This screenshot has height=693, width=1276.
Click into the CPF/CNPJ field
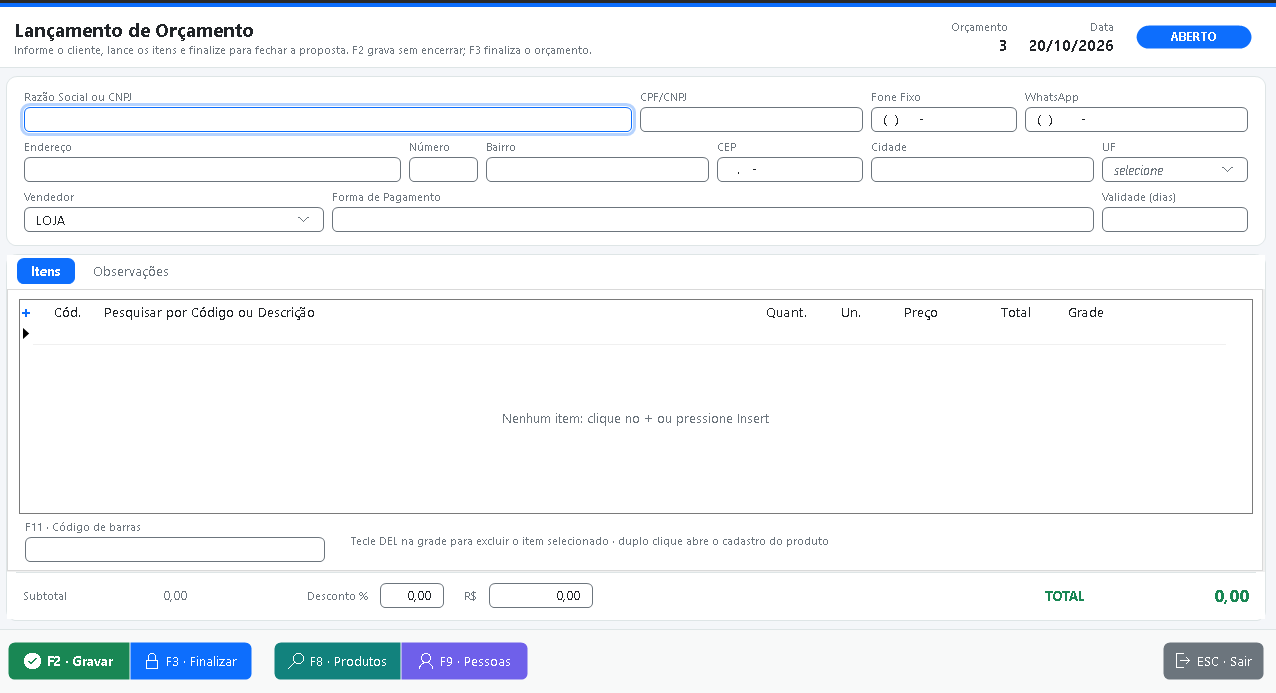click(751, 120)
